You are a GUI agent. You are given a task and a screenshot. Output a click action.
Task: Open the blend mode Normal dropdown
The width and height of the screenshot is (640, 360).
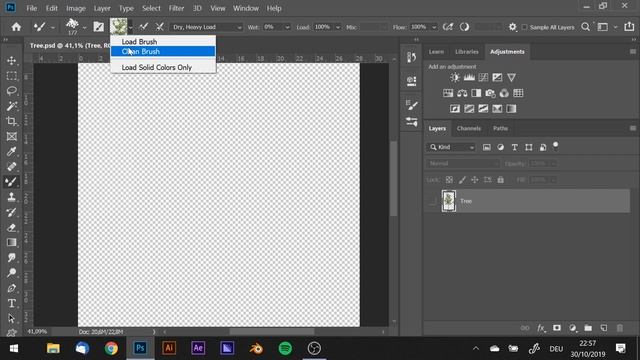pyautogui.click(x=463, y=164)
